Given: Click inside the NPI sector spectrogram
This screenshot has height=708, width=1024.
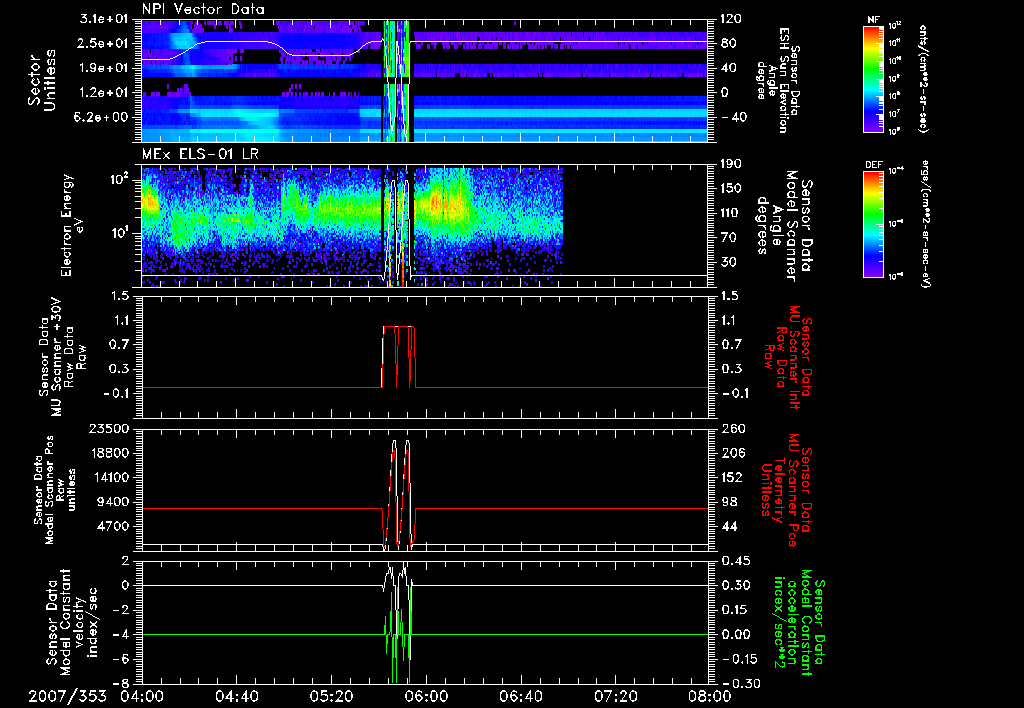Looking at the screenshot, I should tap(424, 80).
